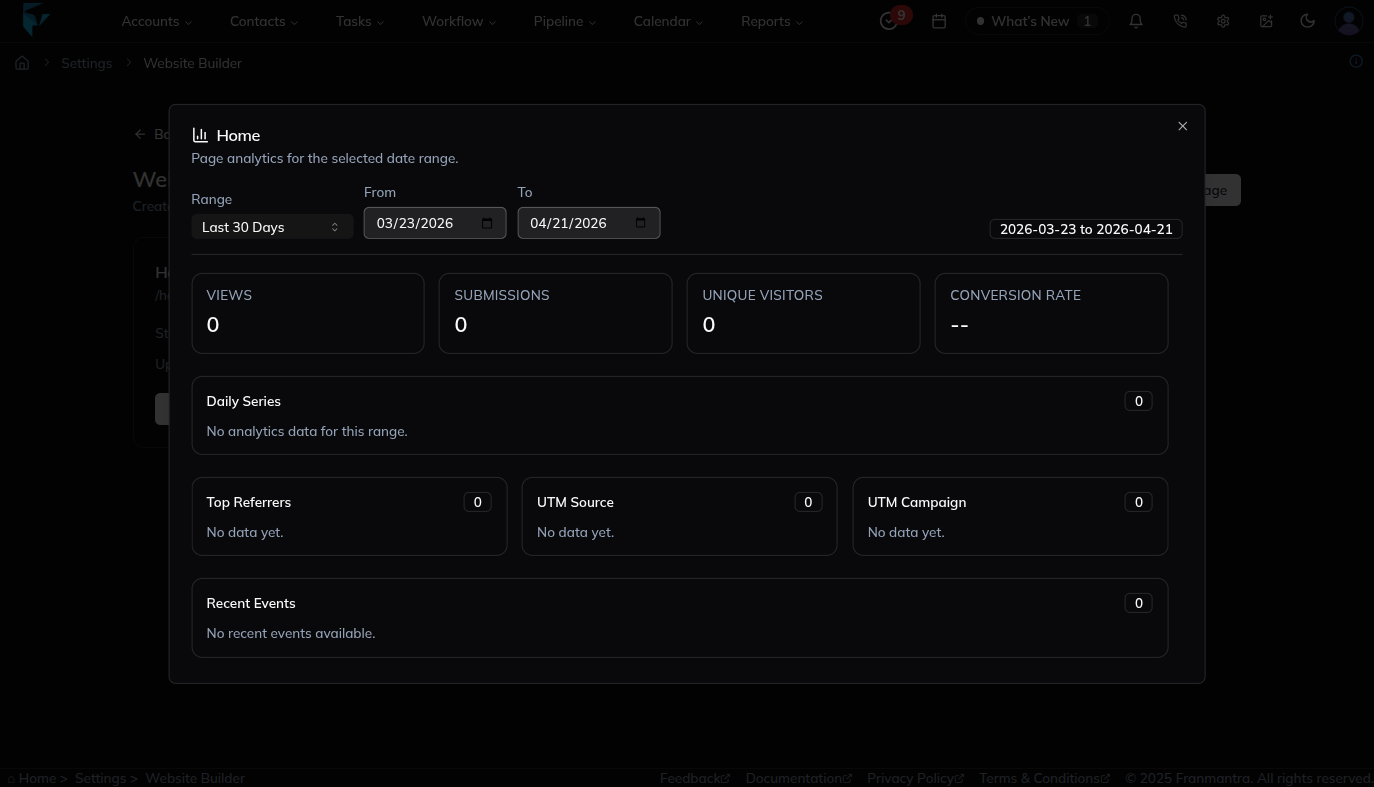
Task: Open the phone call icon
Action: (x=1180, y=21)
